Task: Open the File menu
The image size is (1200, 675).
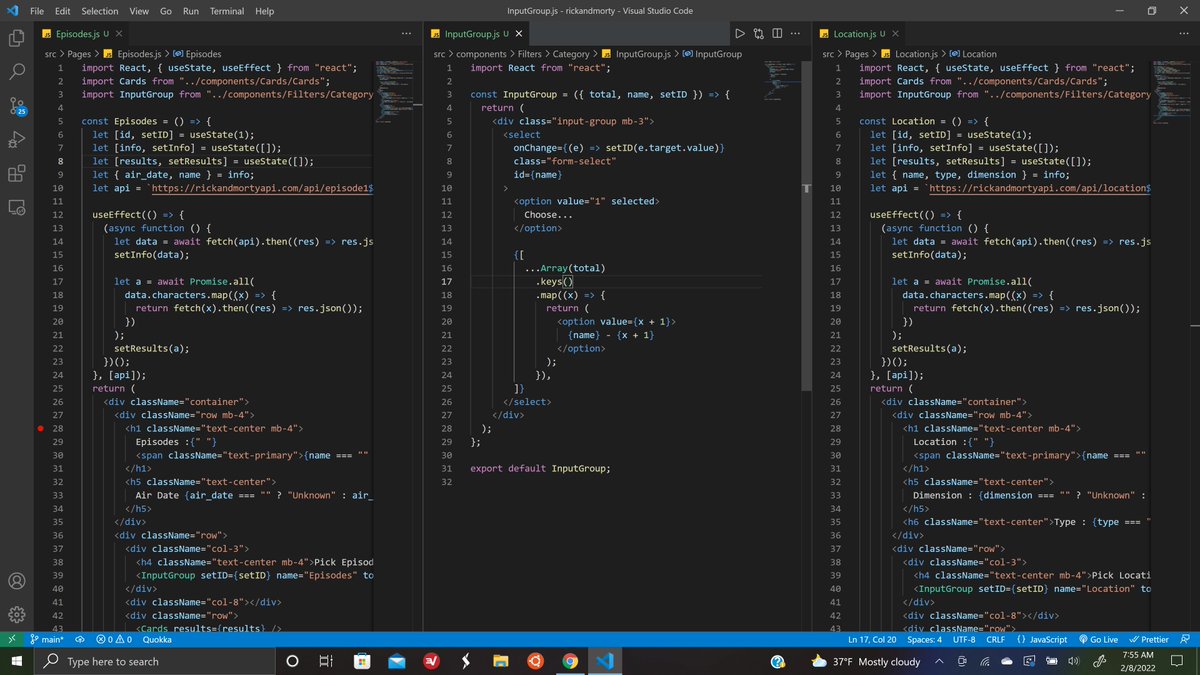Action: coord(37,10)
